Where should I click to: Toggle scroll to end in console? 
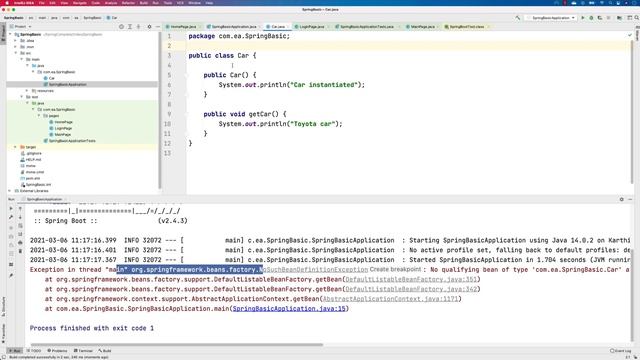20,234
